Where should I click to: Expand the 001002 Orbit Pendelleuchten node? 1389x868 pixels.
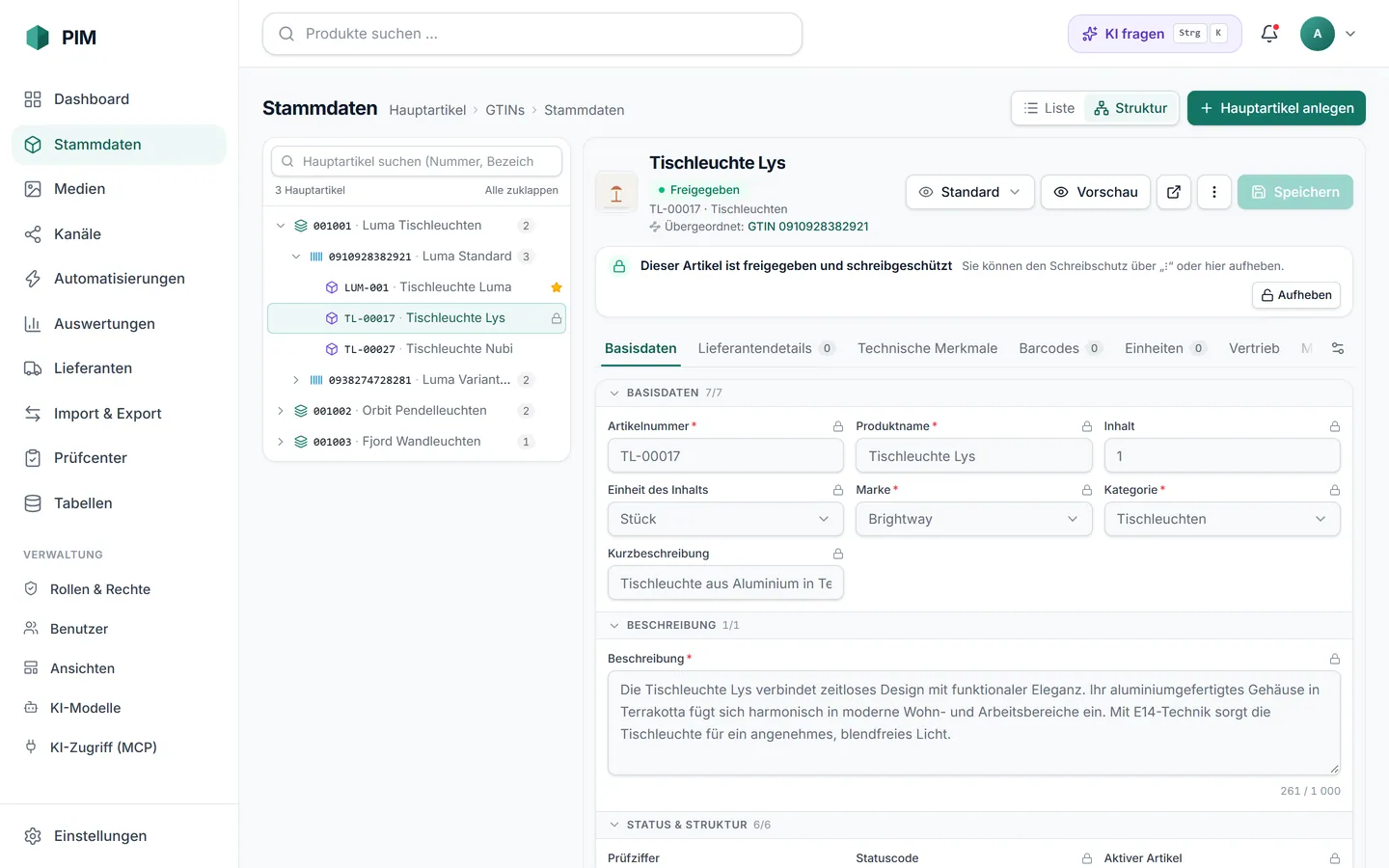[281, 411]
